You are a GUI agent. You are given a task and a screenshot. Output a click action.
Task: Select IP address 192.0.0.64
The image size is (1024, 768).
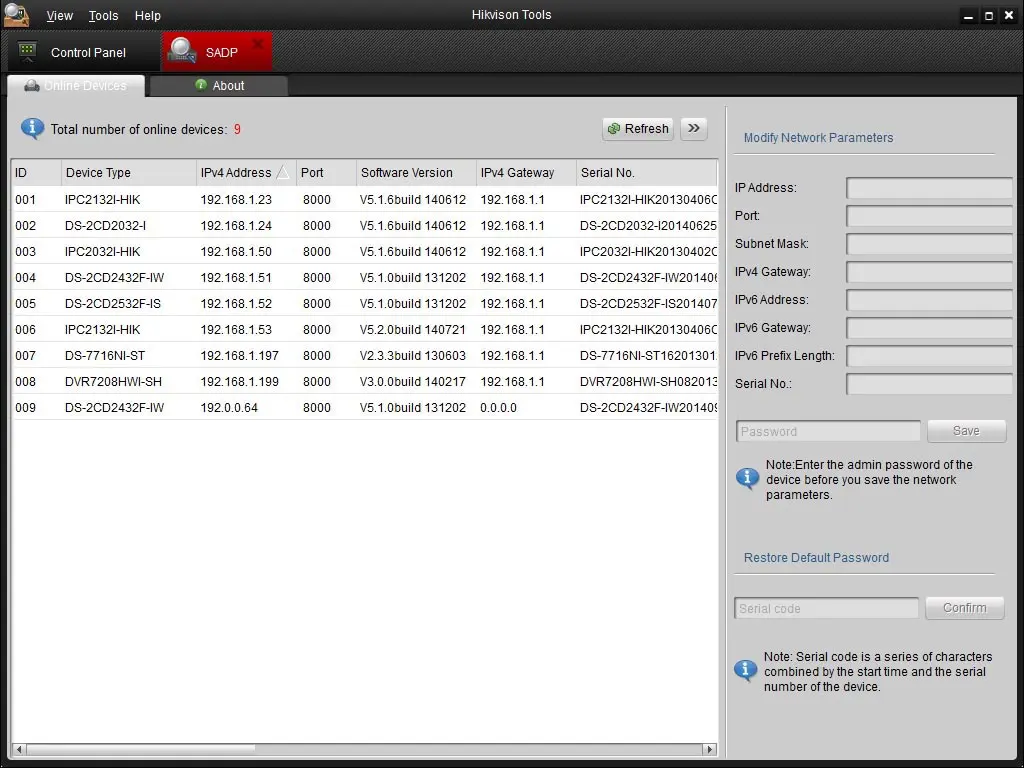coord(229,408)
